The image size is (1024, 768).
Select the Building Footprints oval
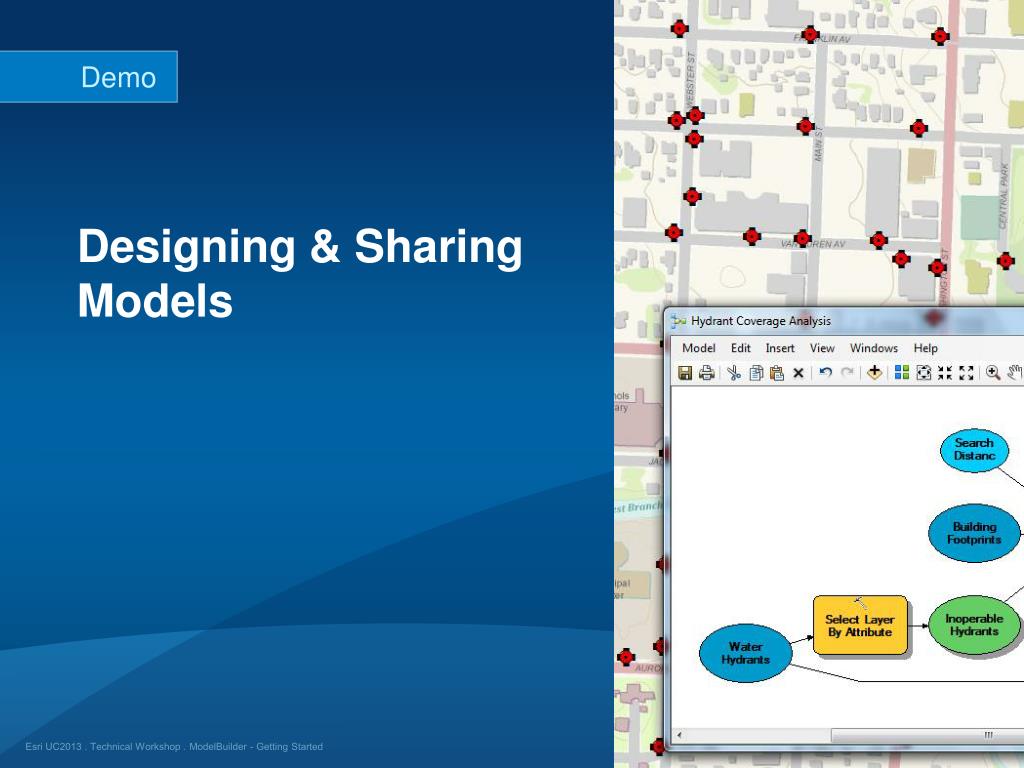point(974,533)
